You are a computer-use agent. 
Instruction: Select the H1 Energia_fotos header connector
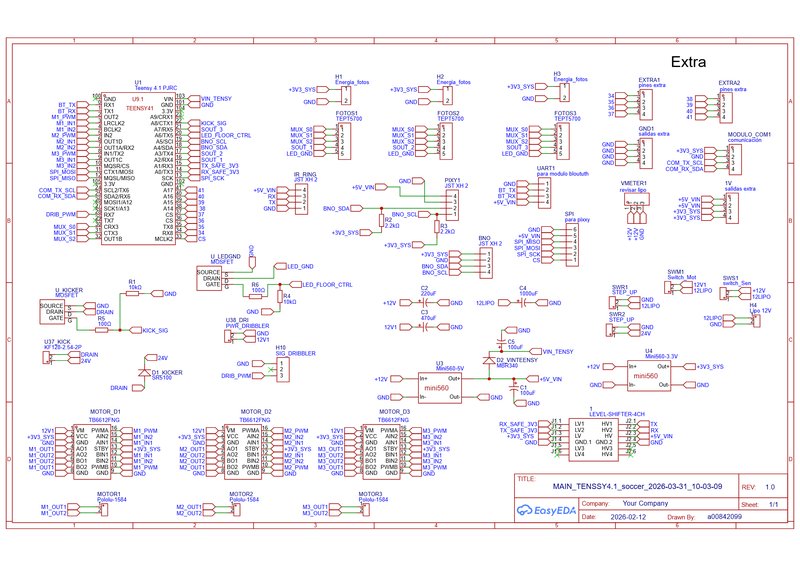(x=346, y=95)
